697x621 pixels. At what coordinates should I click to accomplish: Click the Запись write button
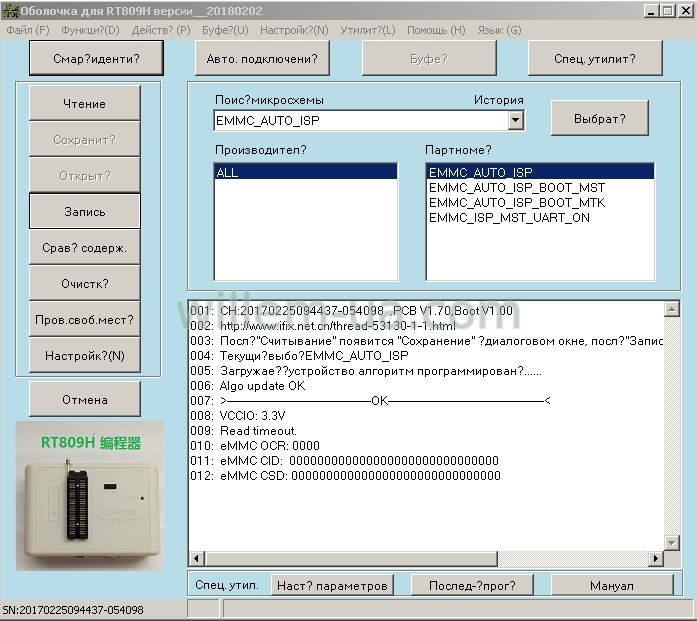pos(84,211)
